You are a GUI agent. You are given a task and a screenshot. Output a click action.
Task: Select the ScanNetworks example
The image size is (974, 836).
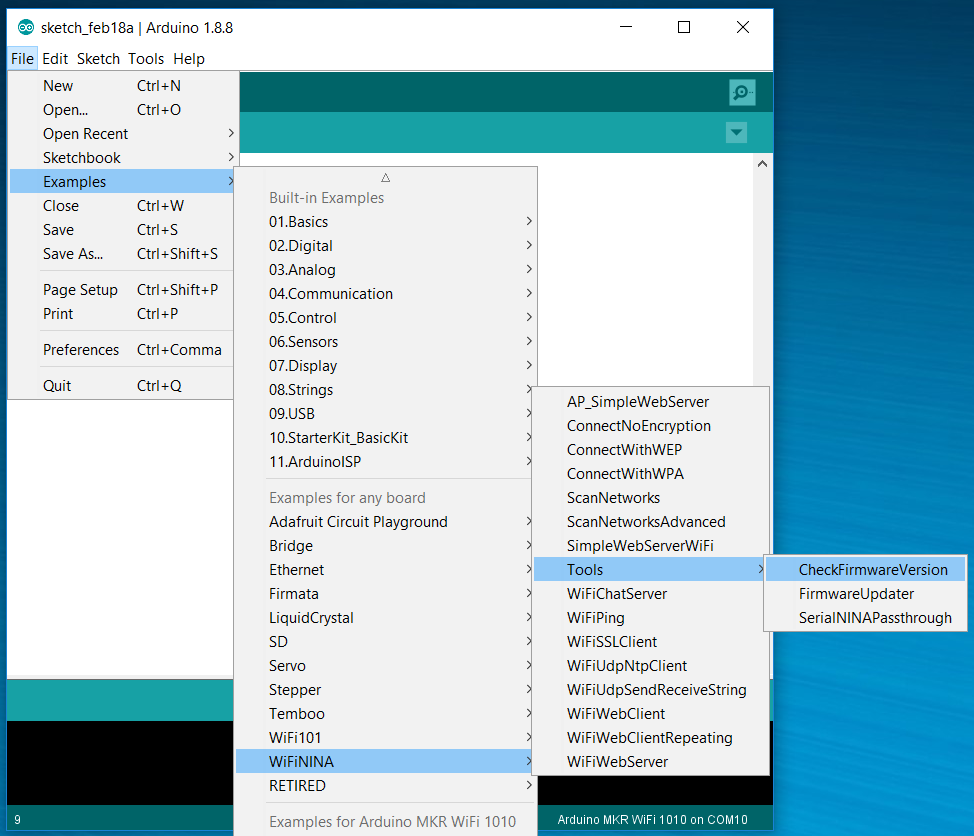[x=613, y=498]
